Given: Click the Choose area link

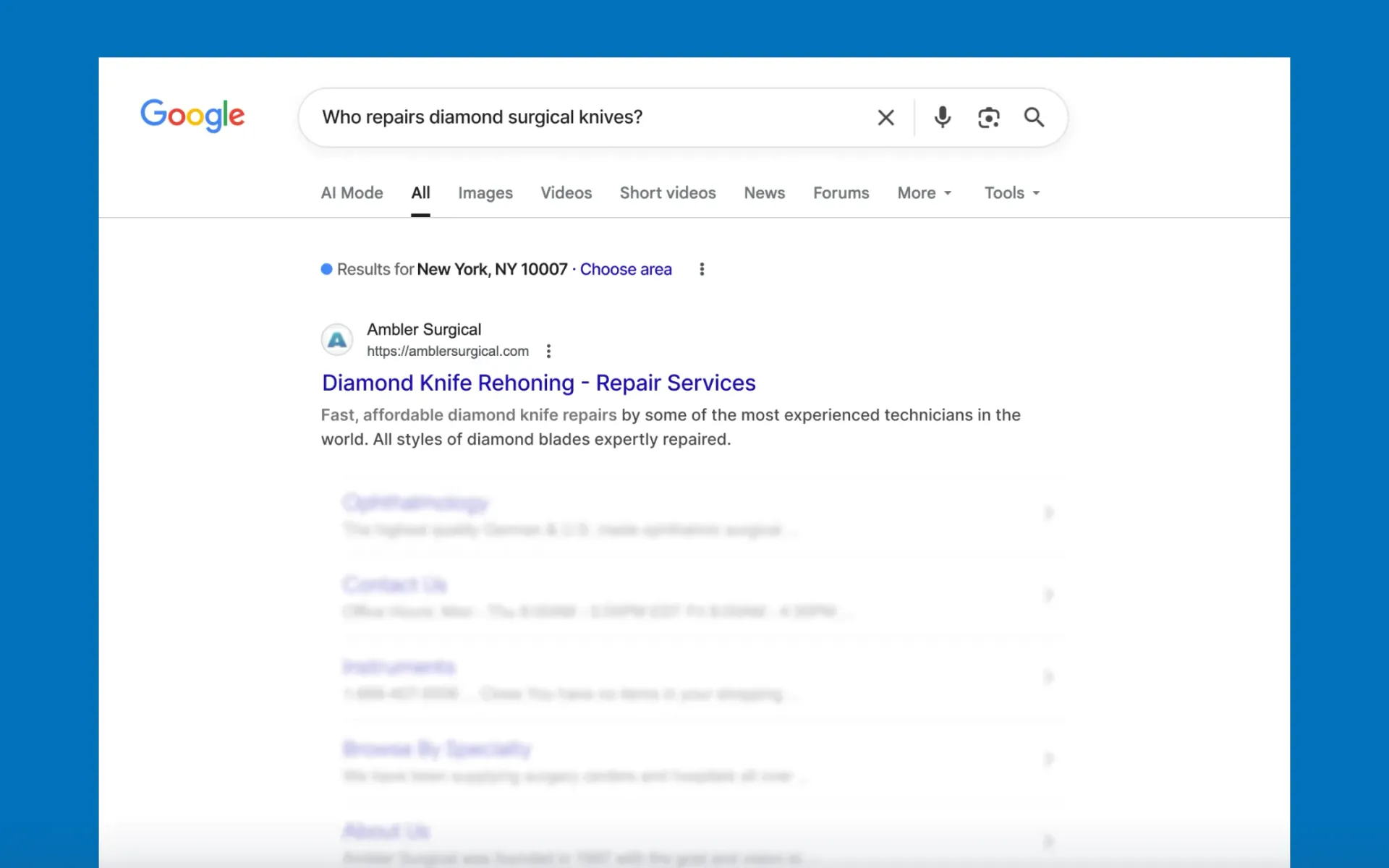Looking at the screenshot, I should [626, 269].
